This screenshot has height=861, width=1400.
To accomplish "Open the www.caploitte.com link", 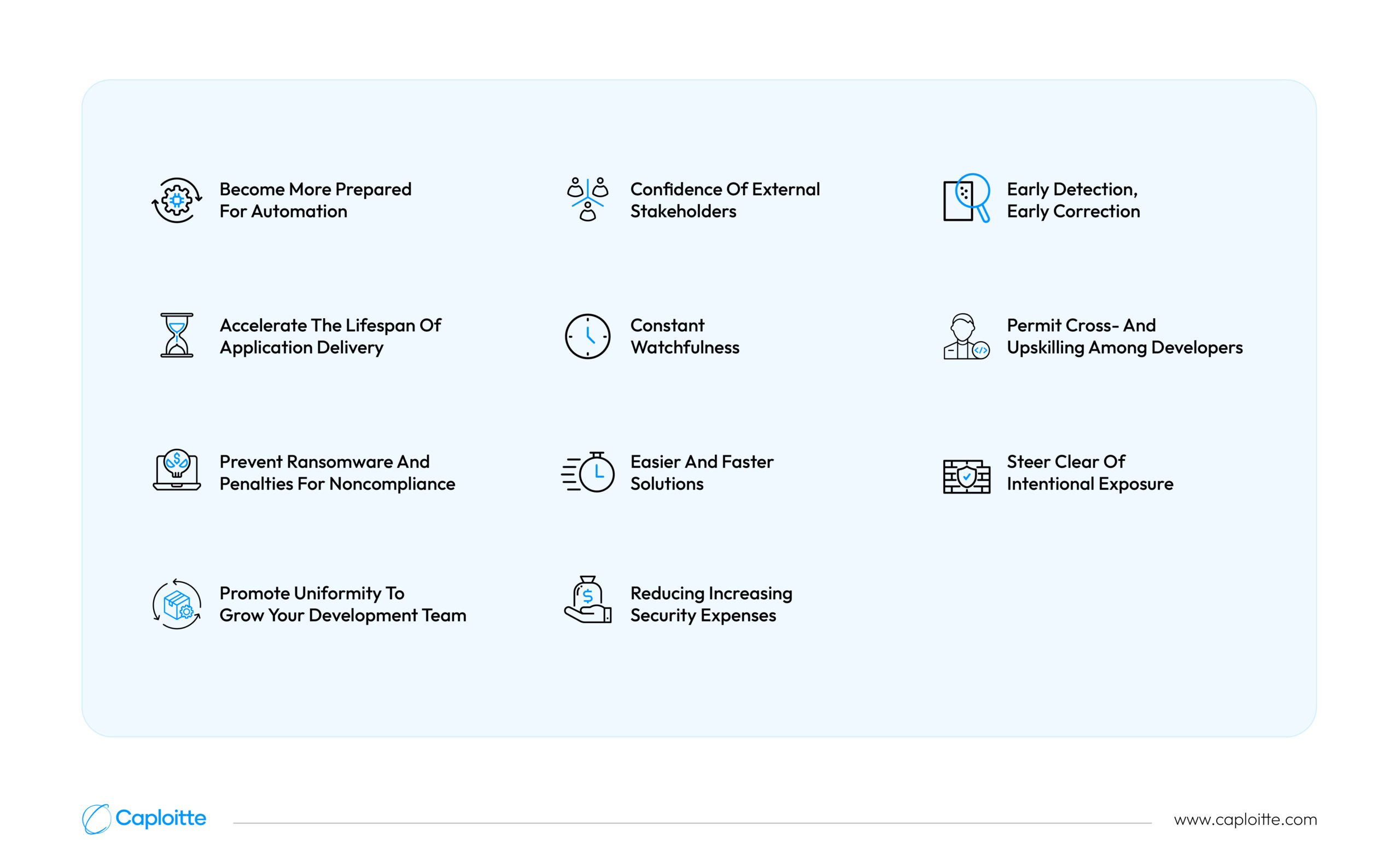I will pyautogui.click(x=1245, y=819).
